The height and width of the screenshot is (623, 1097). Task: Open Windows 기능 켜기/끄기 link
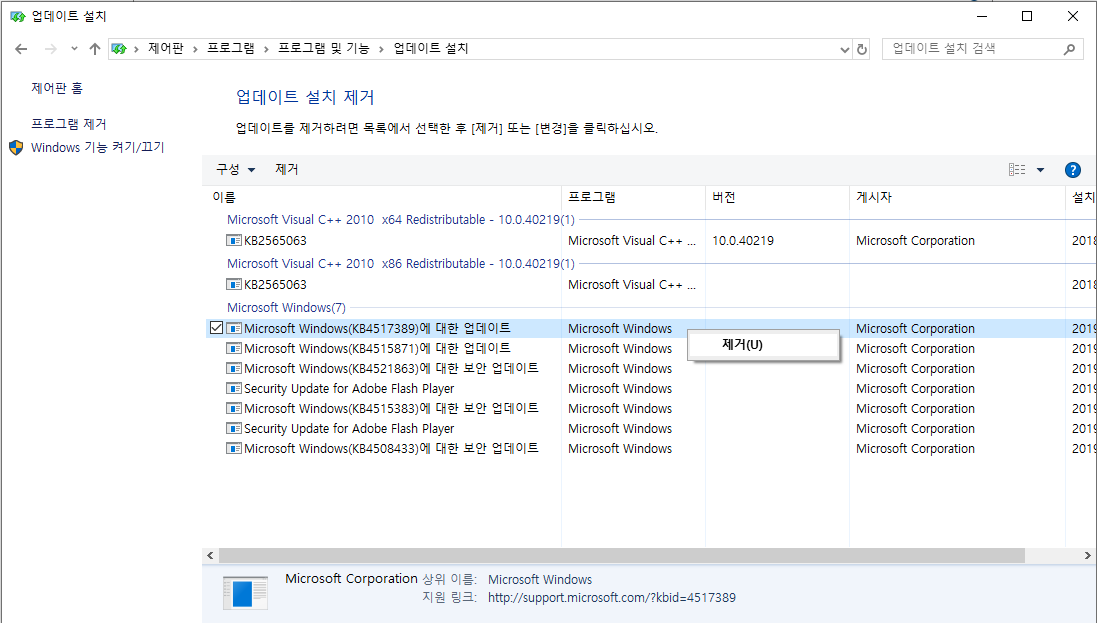97,148
